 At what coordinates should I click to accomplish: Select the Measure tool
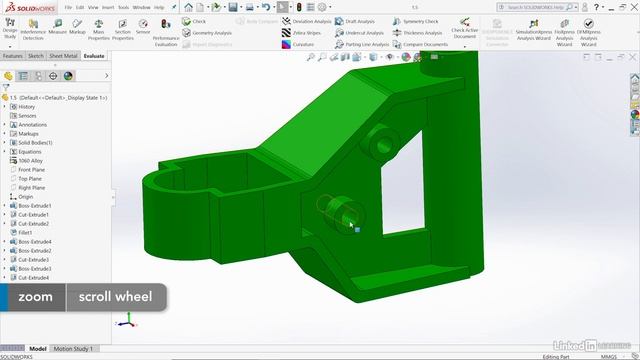point(58,27)
